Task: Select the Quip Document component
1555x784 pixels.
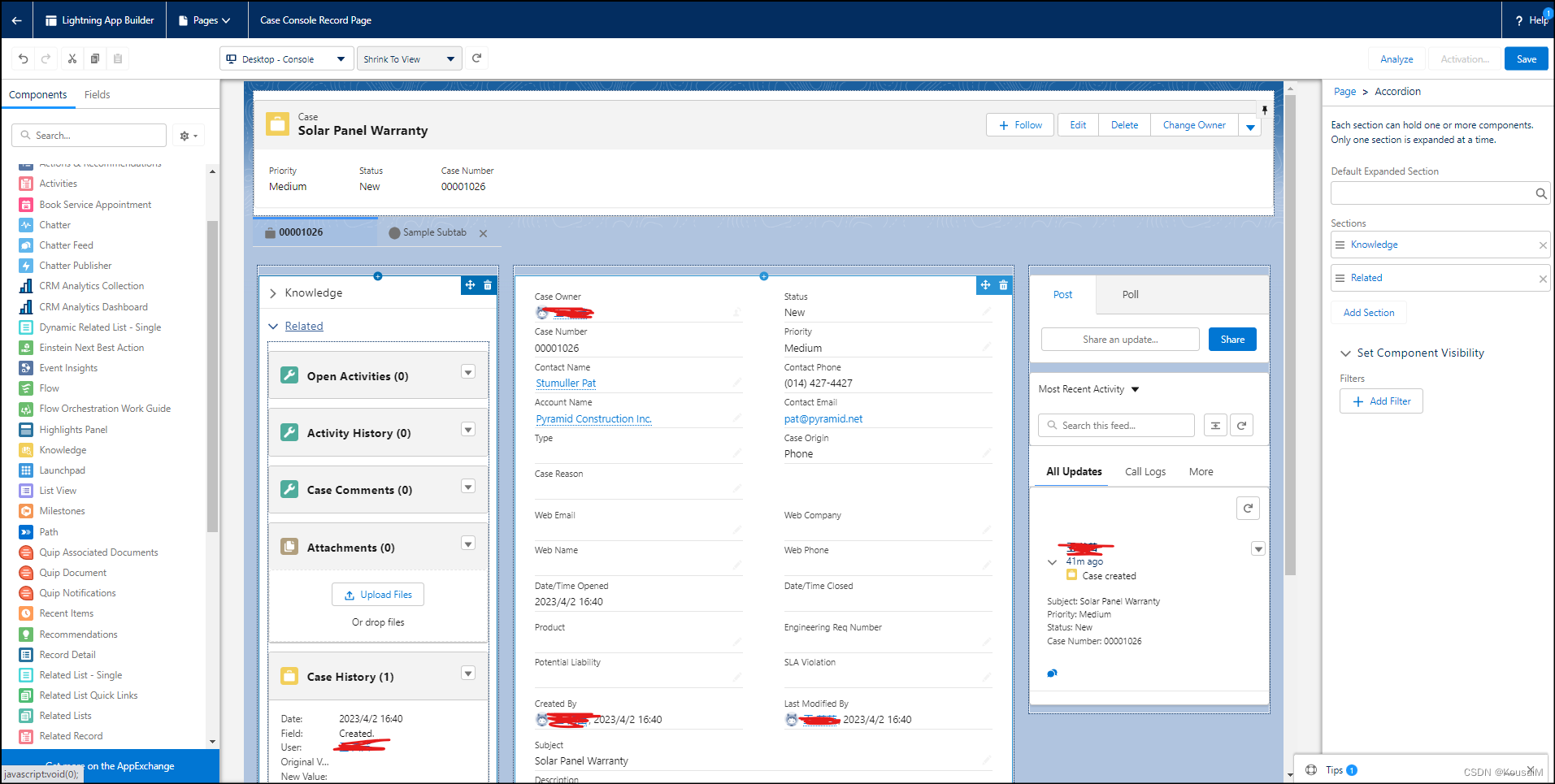Action: tap(73, 573)
